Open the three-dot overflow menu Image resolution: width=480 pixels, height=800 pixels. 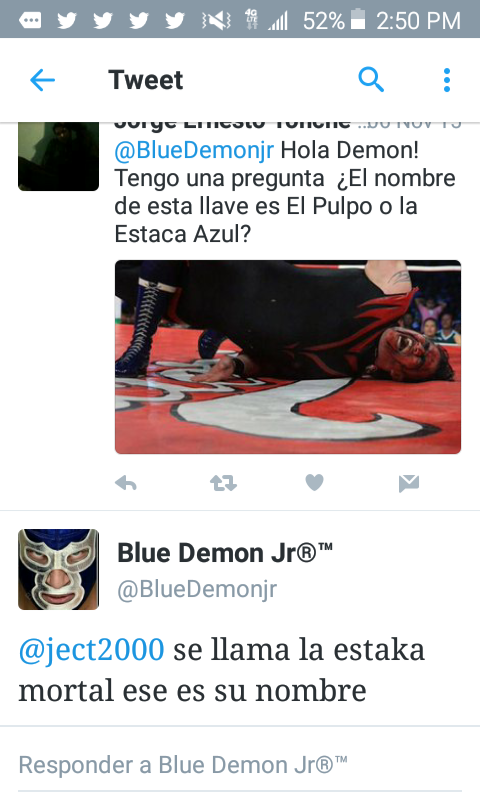coord(447,80)
